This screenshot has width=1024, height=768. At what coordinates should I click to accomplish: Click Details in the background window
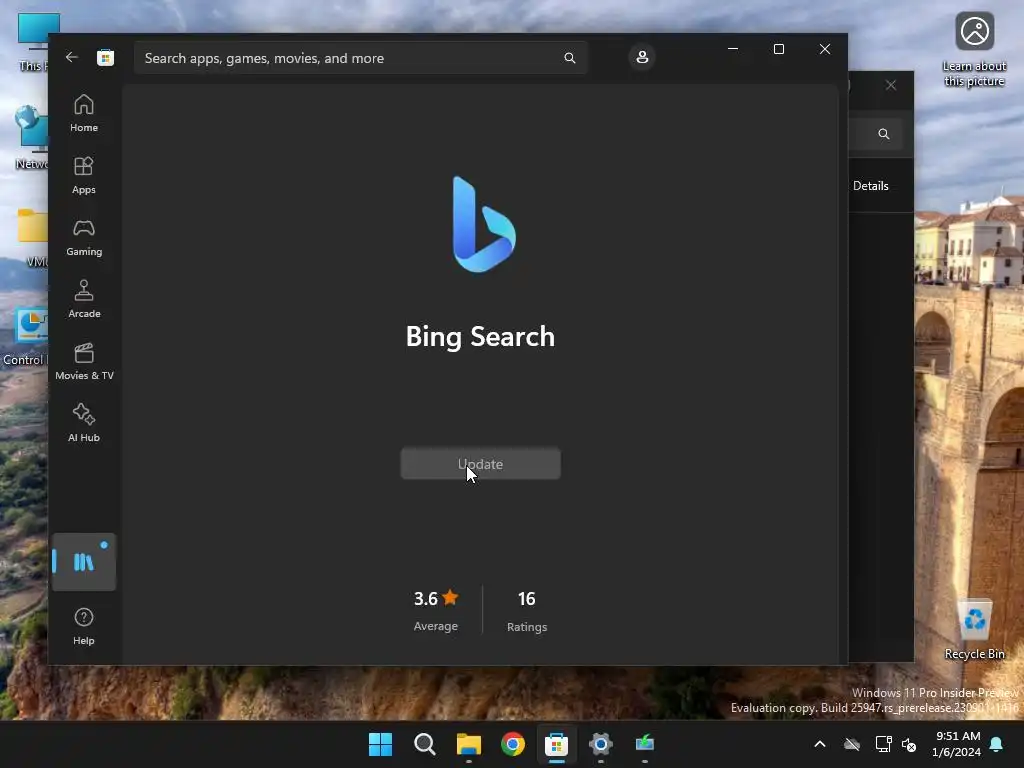pos(871,185)
